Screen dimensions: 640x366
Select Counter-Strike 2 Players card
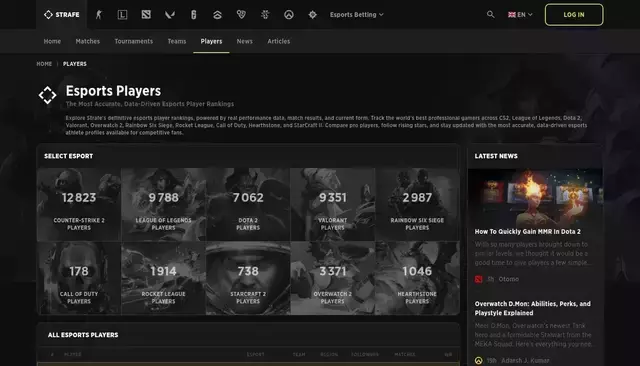point(79,204)
